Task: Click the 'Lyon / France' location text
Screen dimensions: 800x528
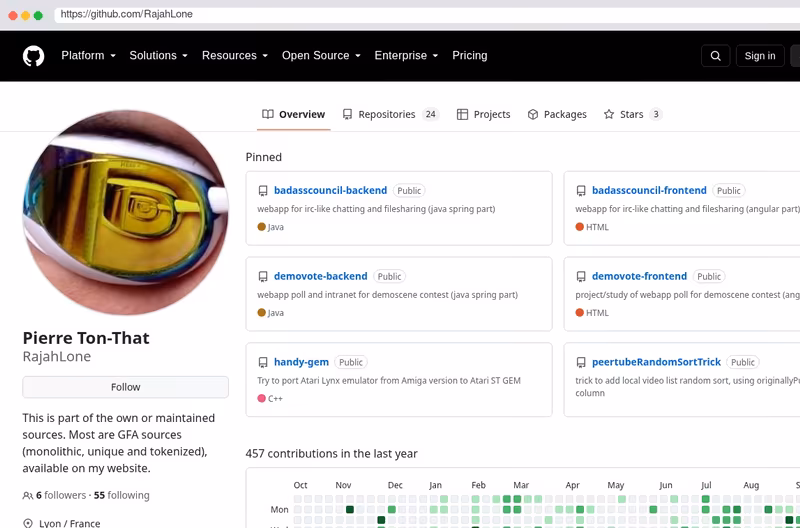Action: [x=69, y=523]
